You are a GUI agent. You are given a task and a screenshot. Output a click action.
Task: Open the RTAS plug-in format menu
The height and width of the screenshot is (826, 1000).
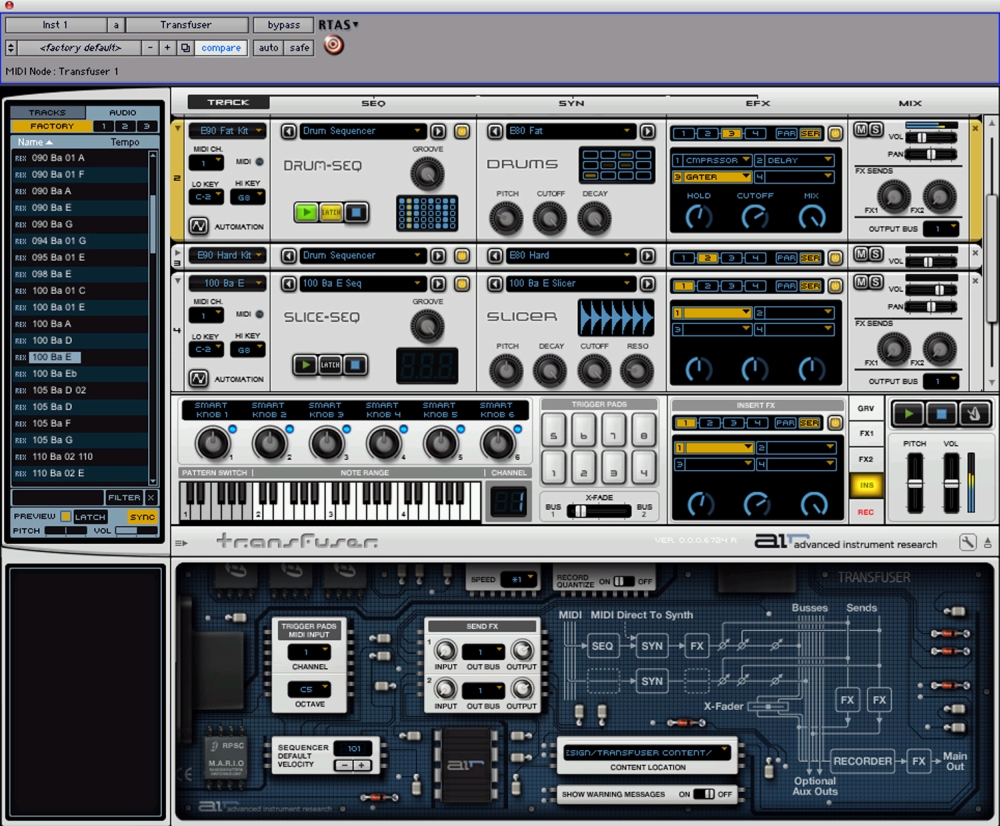pyautogui.click(x=339, y=25)
